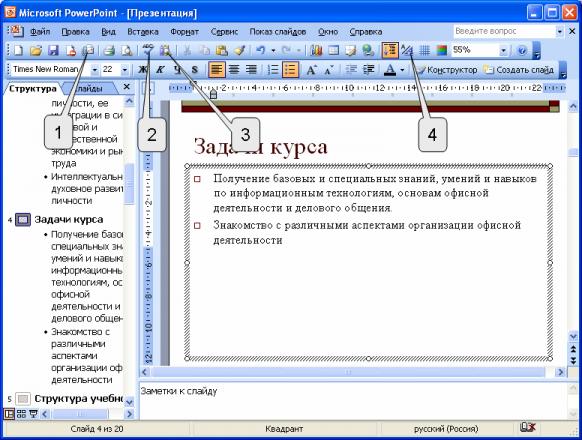582x440 pixels.
Task: Select the Задачи курса slide in the outline
Action: 69,219
